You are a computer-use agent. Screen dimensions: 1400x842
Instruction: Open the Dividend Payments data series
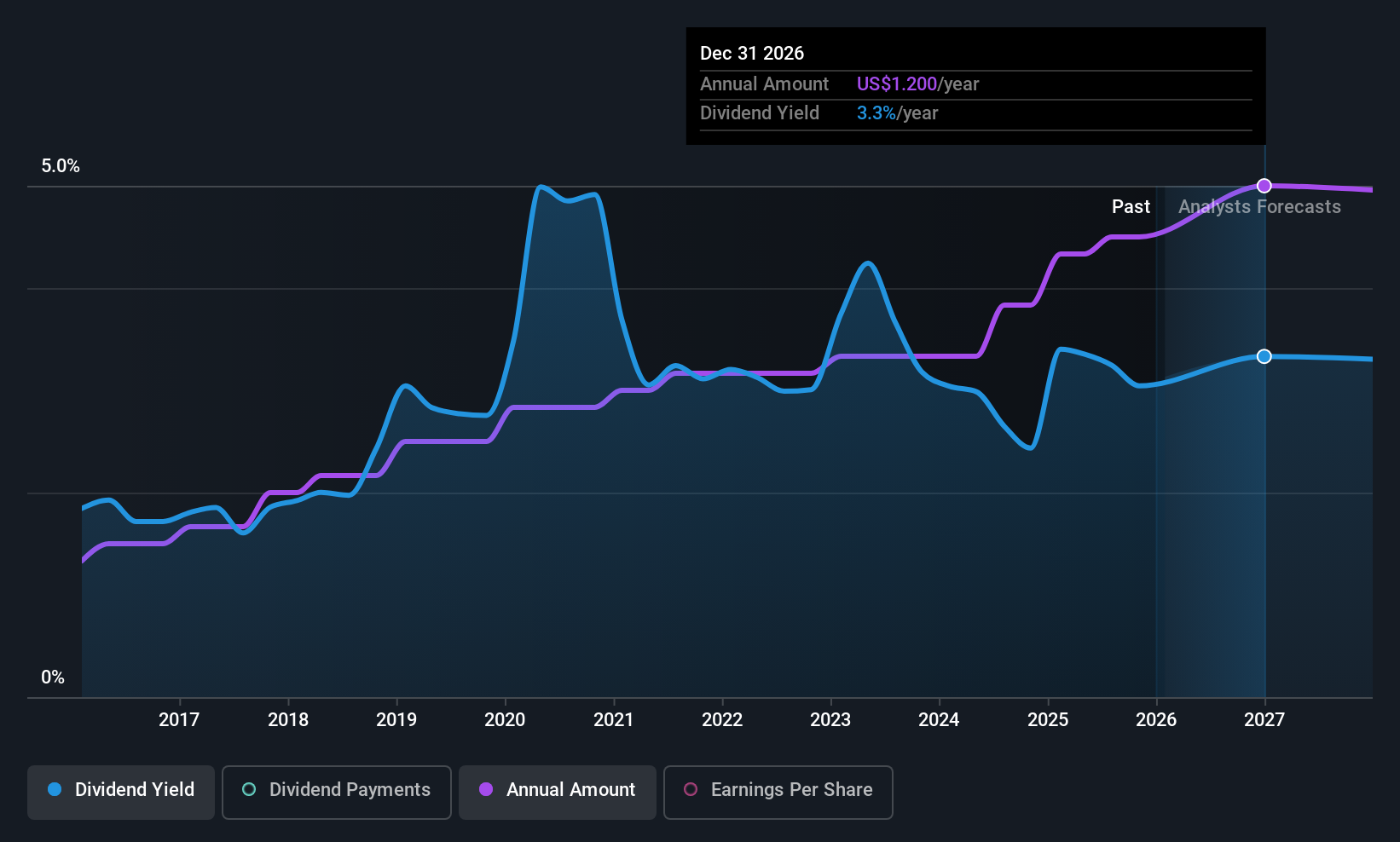point(336,790)
